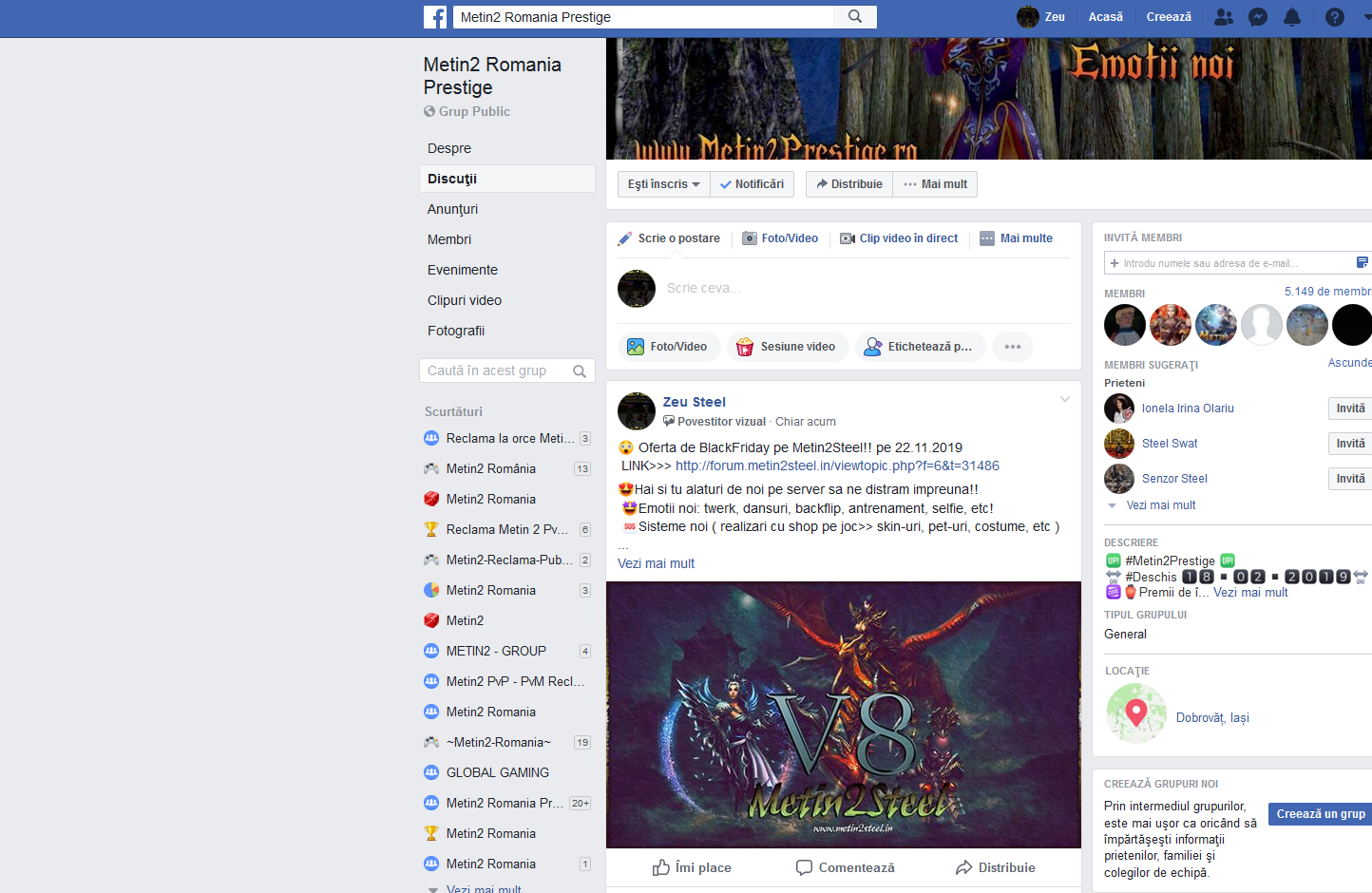Click the Reclama Metin 2 Pv... trophy shortcut
1372x893 pixels.
506,529
